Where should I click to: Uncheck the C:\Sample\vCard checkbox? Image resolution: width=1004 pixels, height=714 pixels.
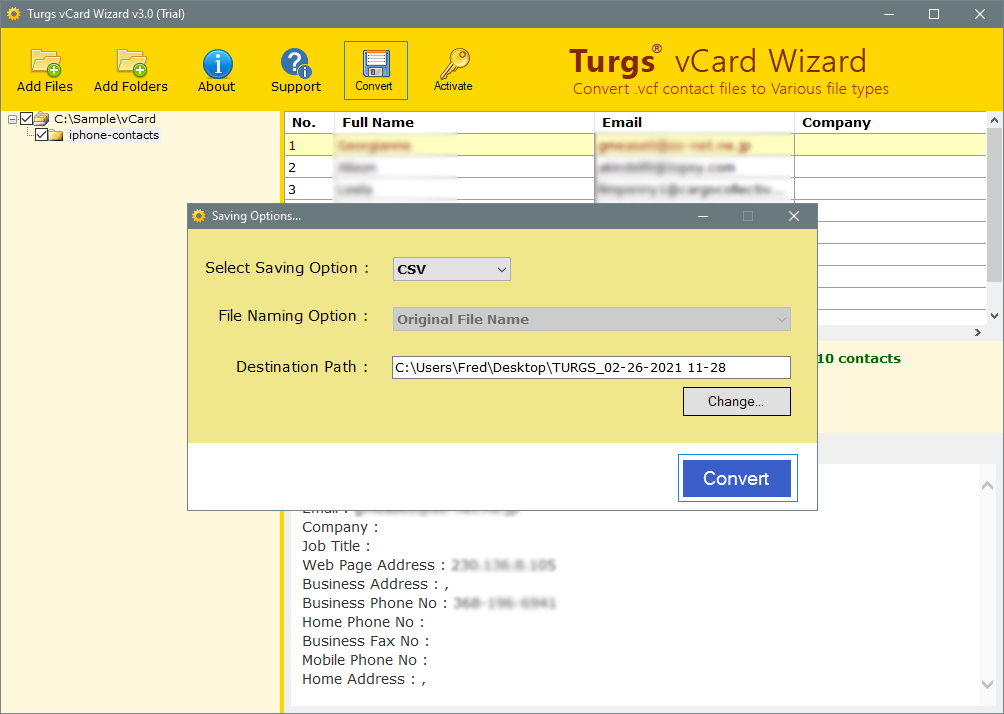tap(26, 118)
